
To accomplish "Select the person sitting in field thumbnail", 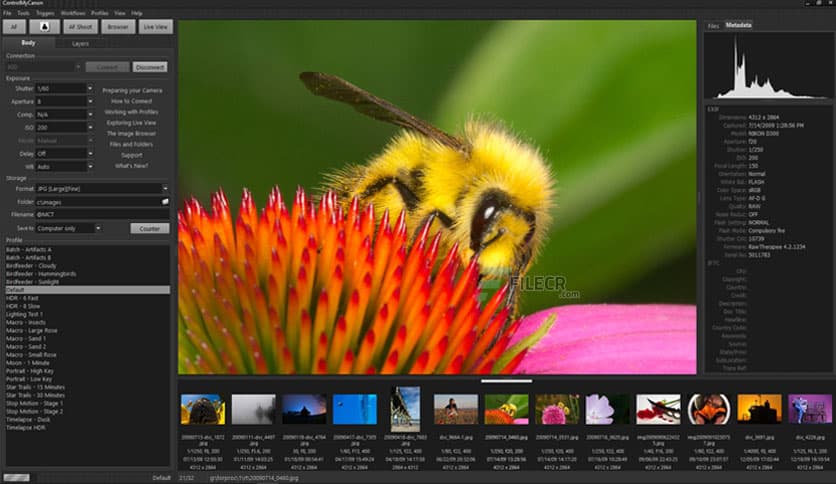I will point(456,409).
